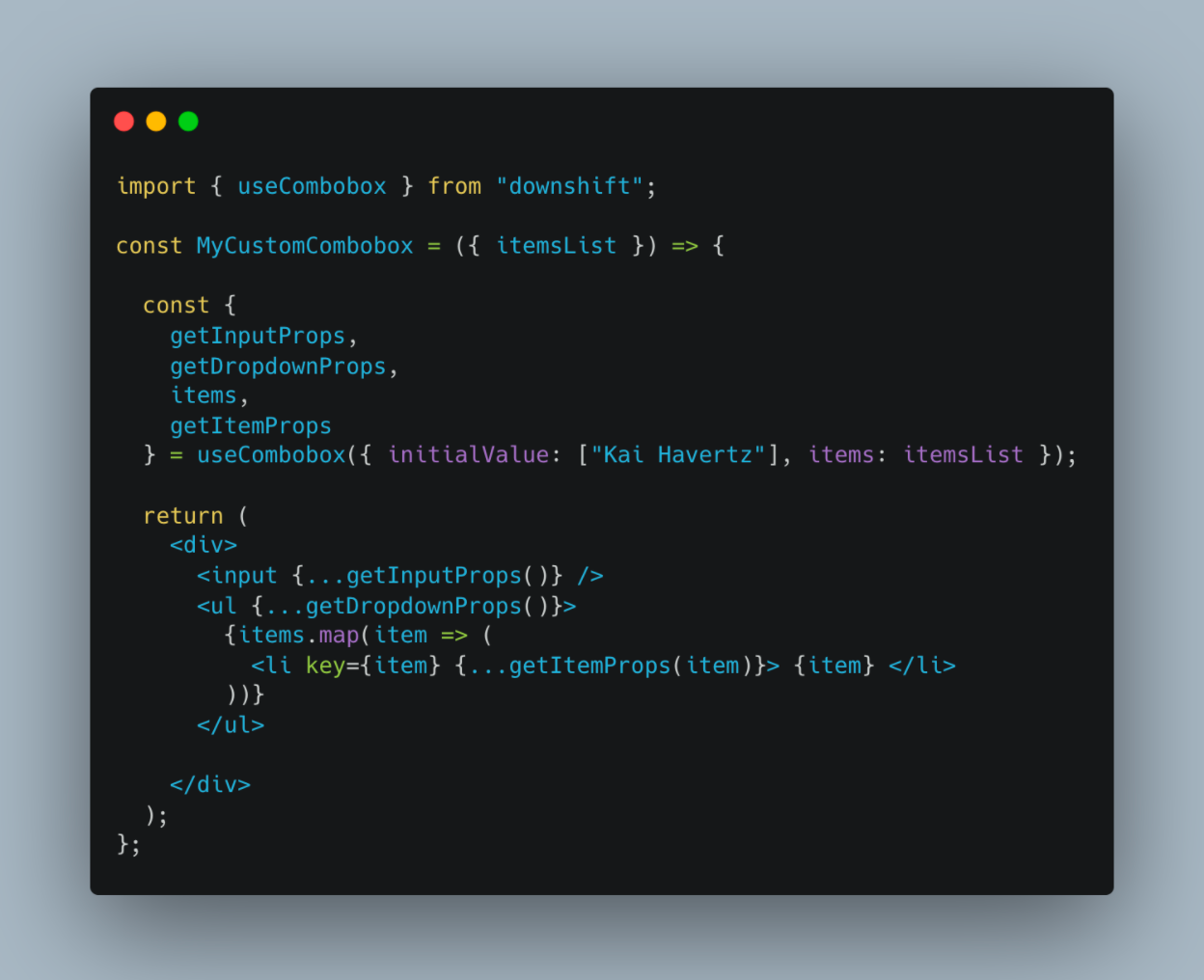The width and height of the screenshot is (1204, 980).
Task: Click the getDropdownProps destructured variable
Action: (278, 367)
